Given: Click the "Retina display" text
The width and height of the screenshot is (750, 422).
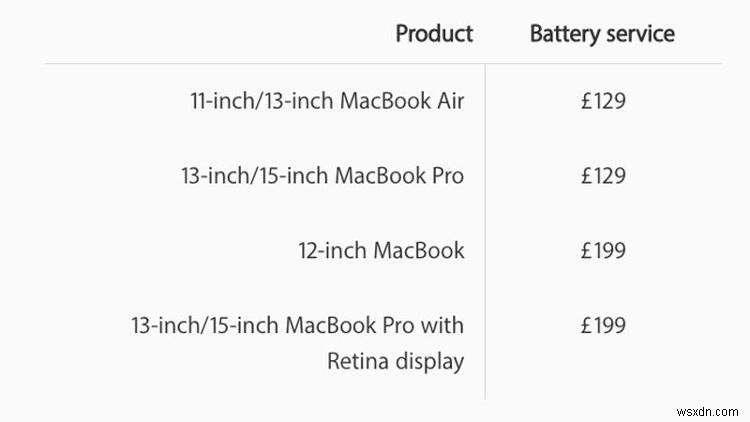Looking at the screenshot, I should [395, 361].
